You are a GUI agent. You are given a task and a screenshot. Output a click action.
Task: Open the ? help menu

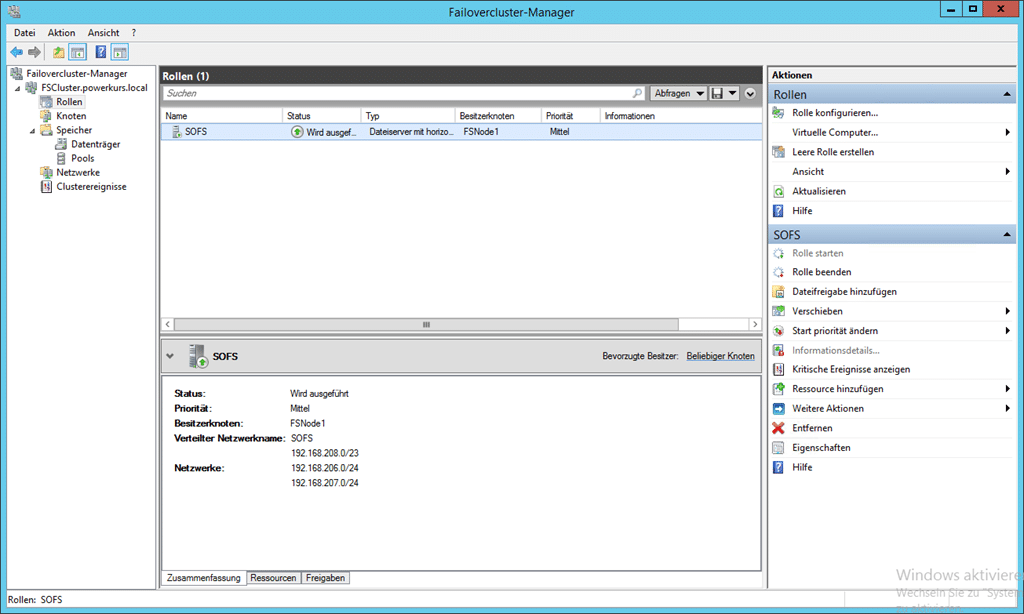[x=134, y=33]
